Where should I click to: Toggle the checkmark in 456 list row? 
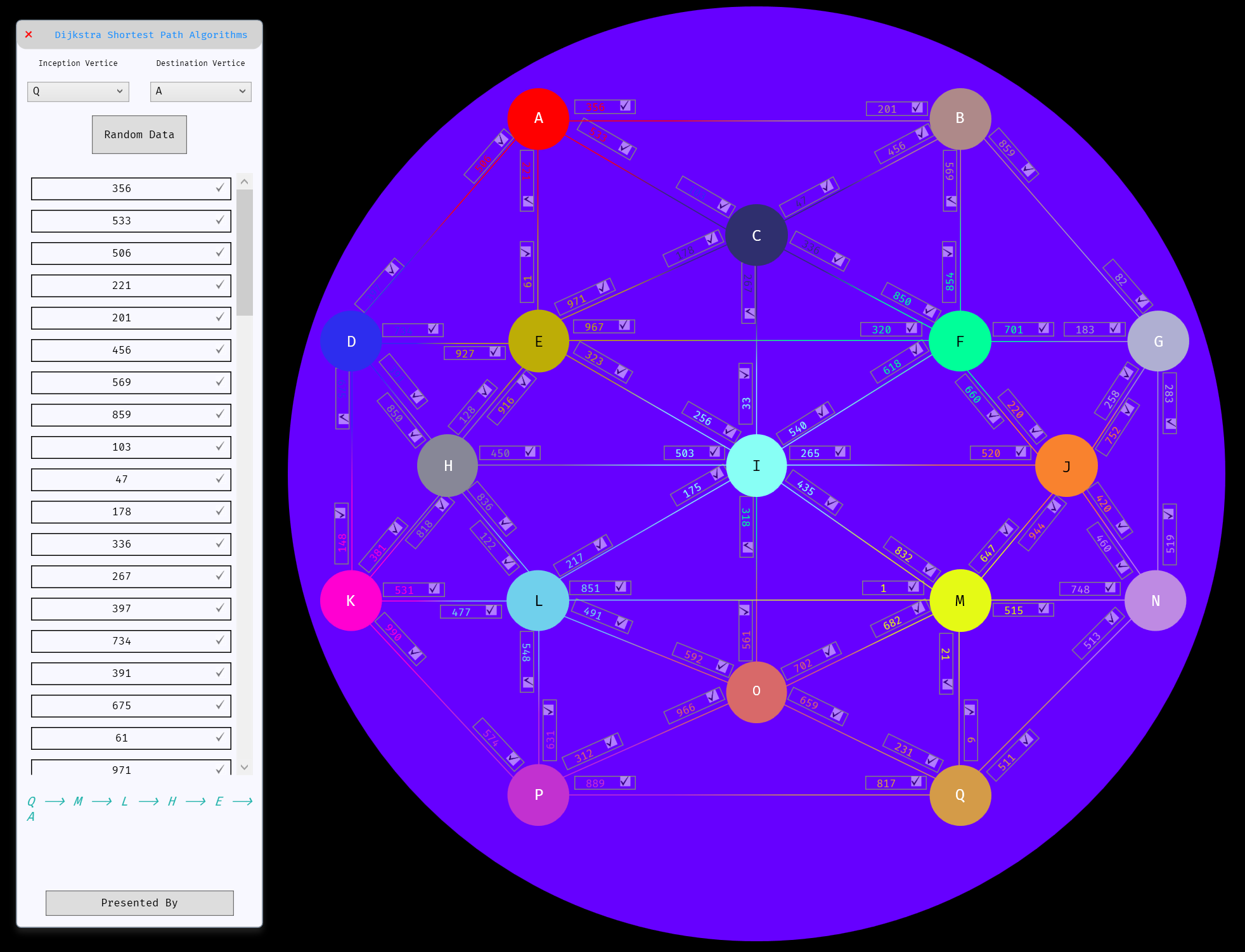pos(219,349)
